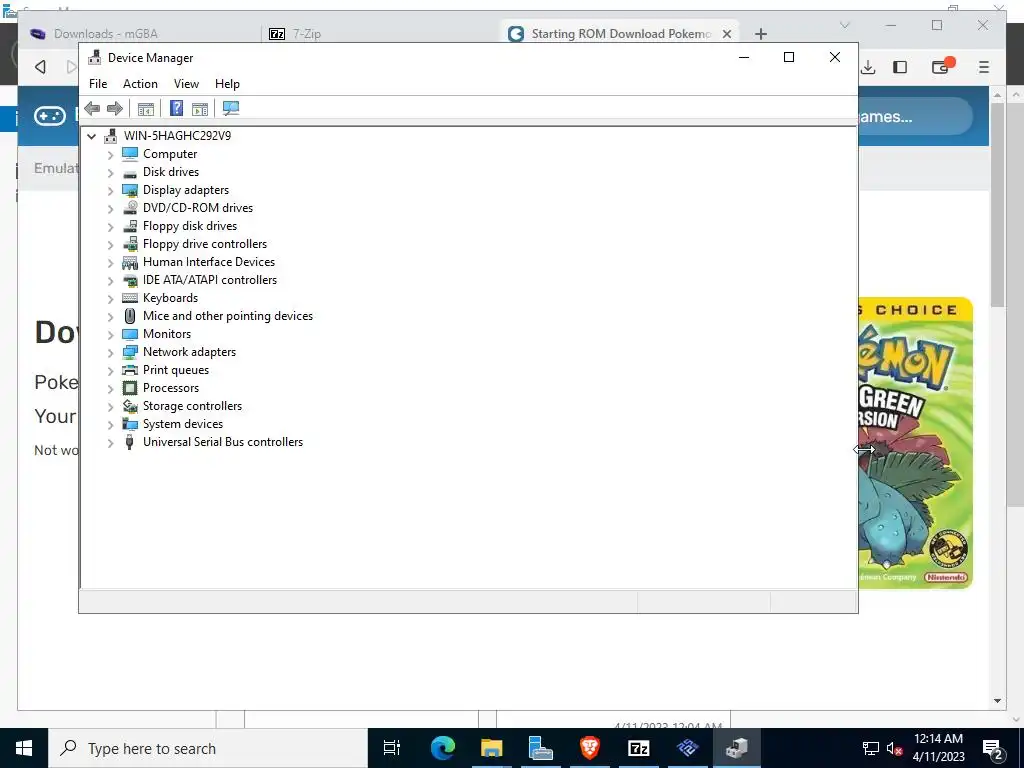Viewport: 1024px width, 768px height.
Task: Click the Processors chip icon
Action: click(130, 388)
